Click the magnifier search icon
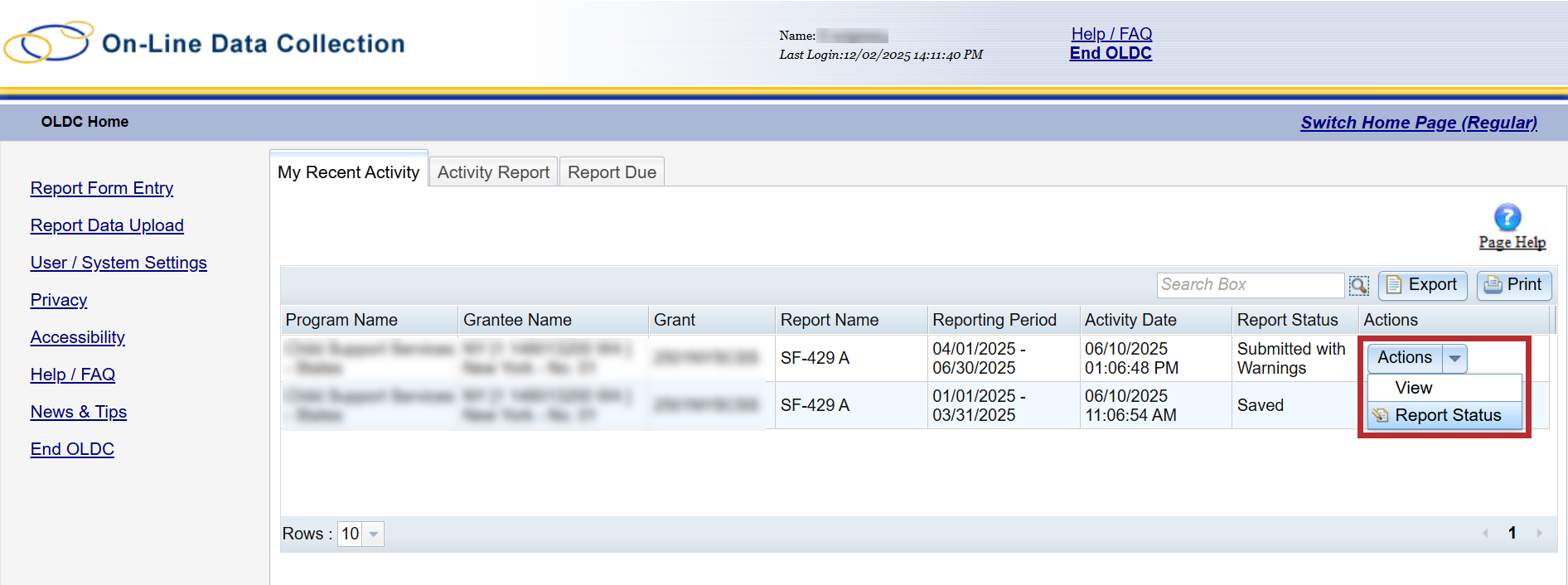The height and width of the screenshot is (585, 1568). pos(1358,286)
